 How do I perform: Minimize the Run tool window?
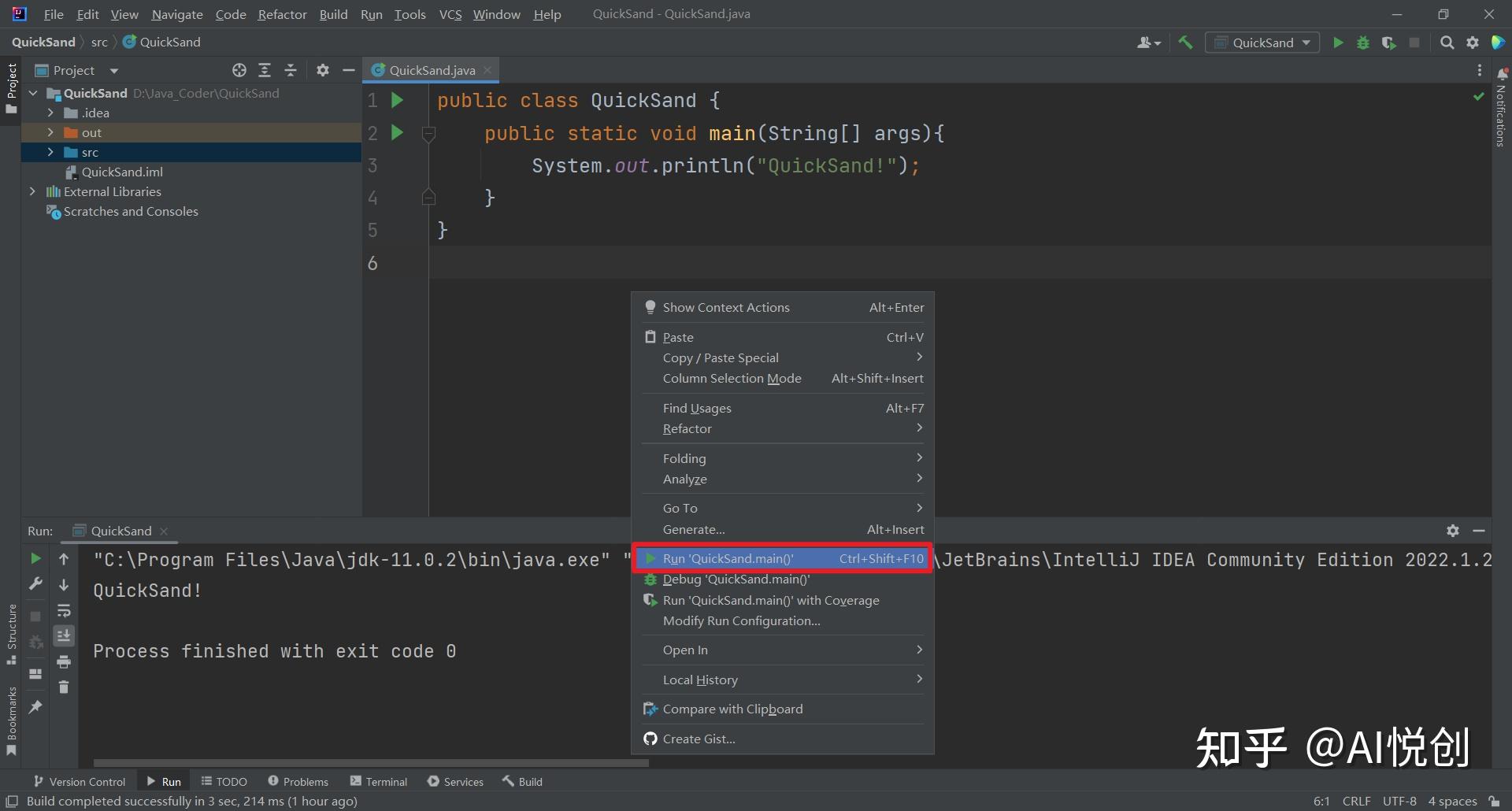1479,531
